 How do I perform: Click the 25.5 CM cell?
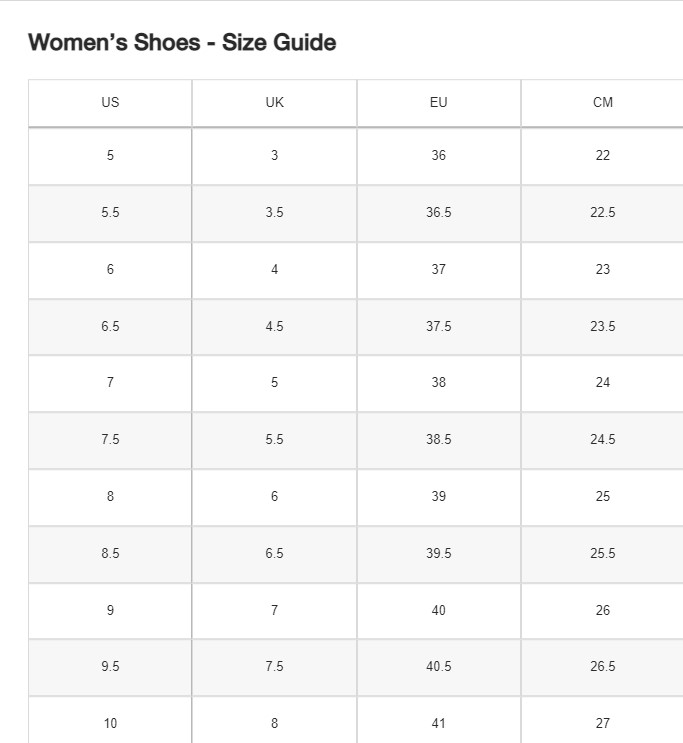coord(602,554)
